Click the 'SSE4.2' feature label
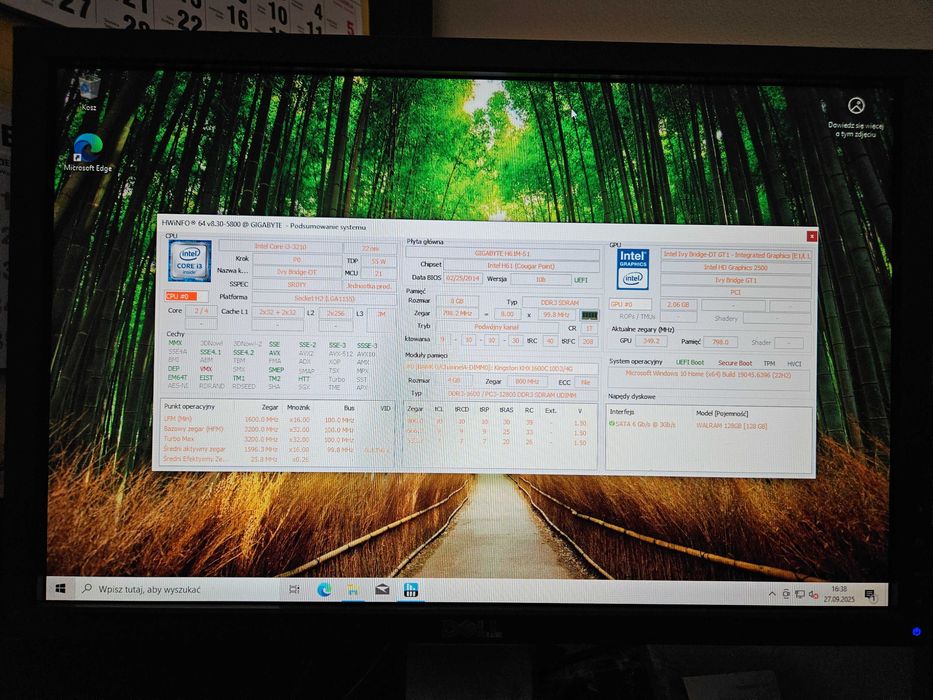This screenshot has height=700, width=933. pos(243,352)
